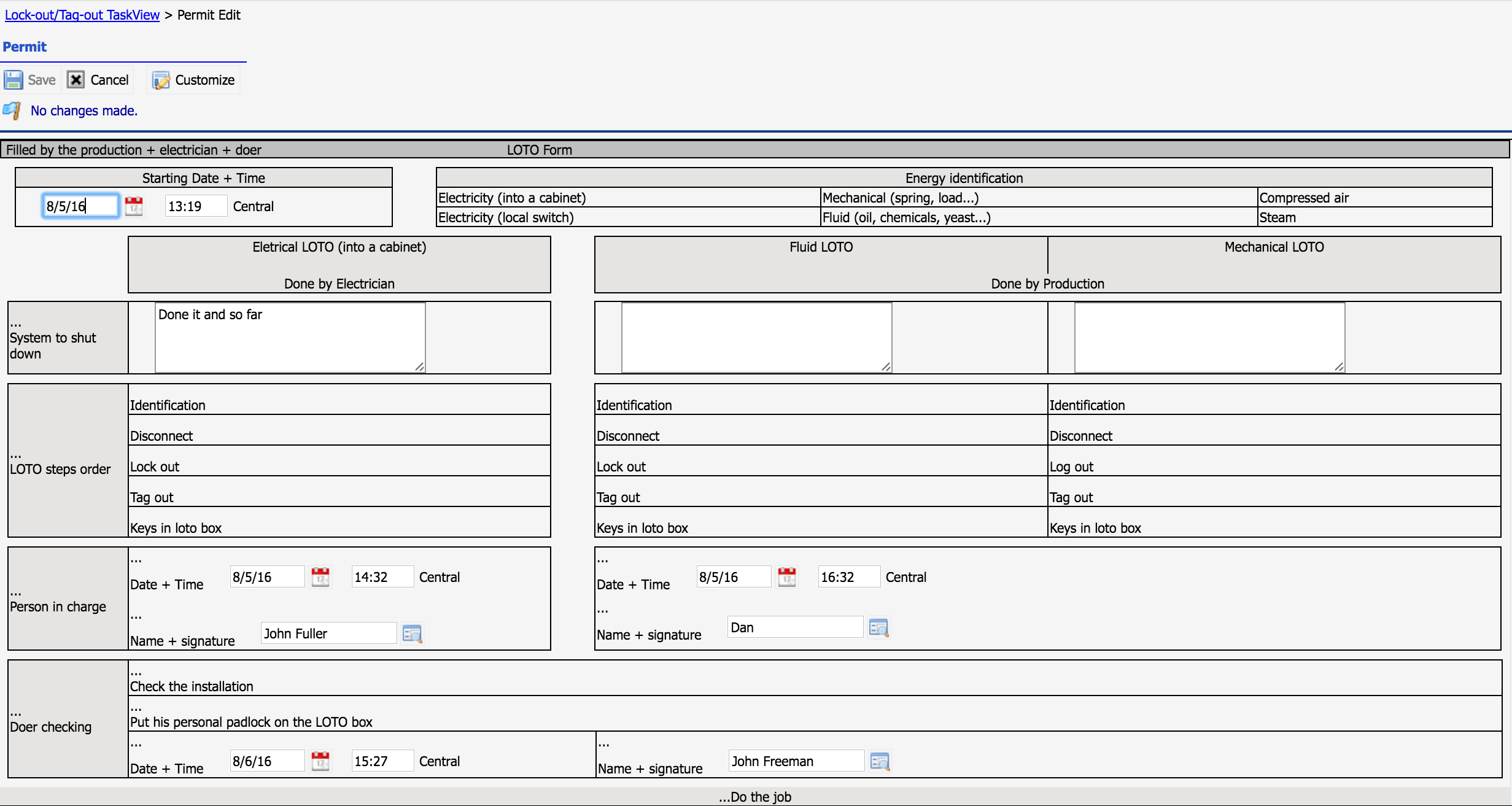Open calendar for Doer checking date 8/6/16
1512x806 pixels.
(x=320, y=761)
